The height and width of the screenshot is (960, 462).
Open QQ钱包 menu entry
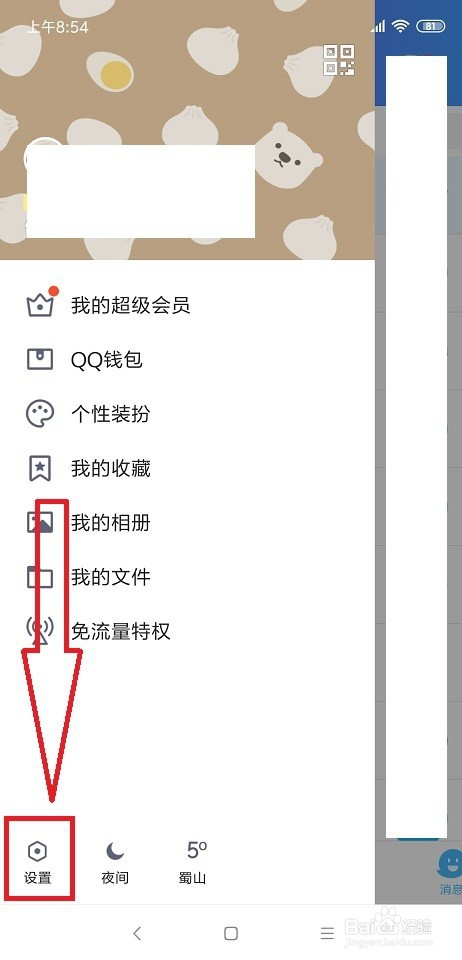[106, 359]
